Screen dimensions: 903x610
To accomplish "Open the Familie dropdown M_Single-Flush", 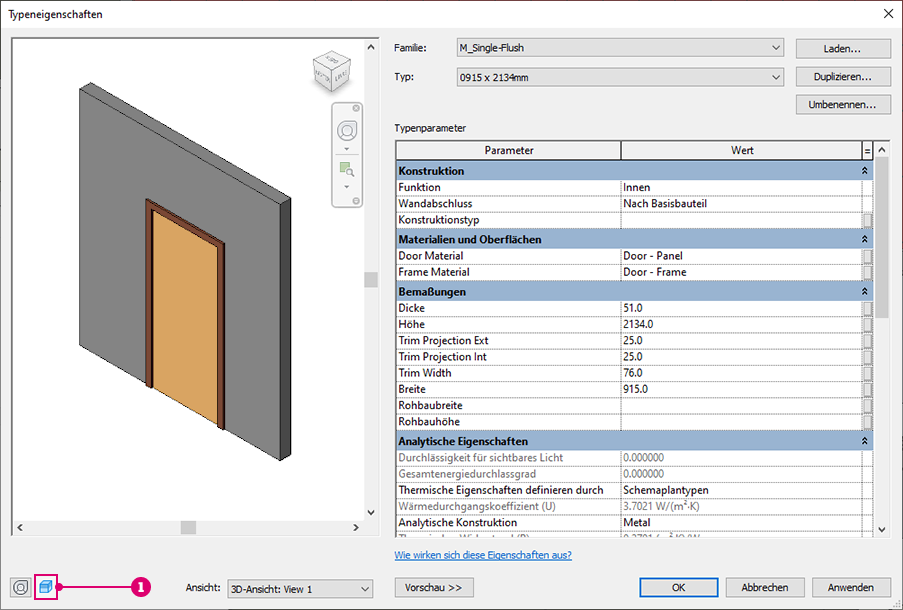I will point(620,48).
